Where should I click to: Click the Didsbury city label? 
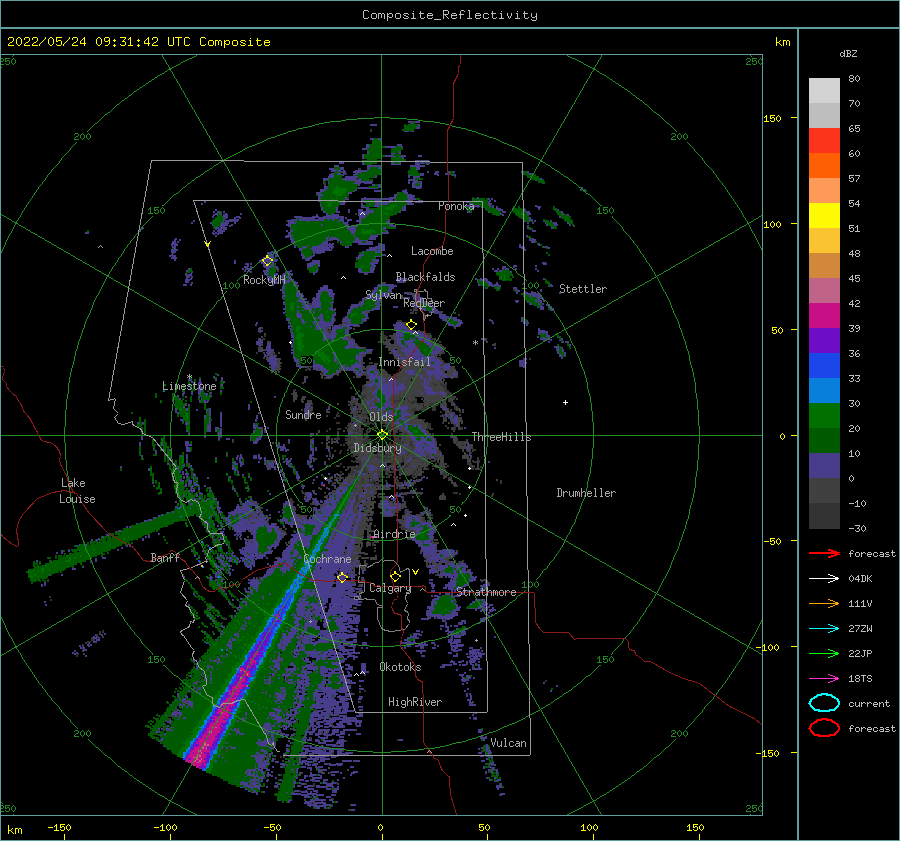click(x=377, y=448)
